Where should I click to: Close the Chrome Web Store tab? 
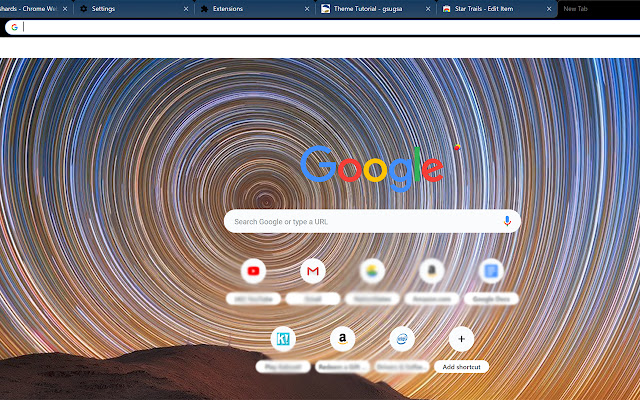(65, 9)
